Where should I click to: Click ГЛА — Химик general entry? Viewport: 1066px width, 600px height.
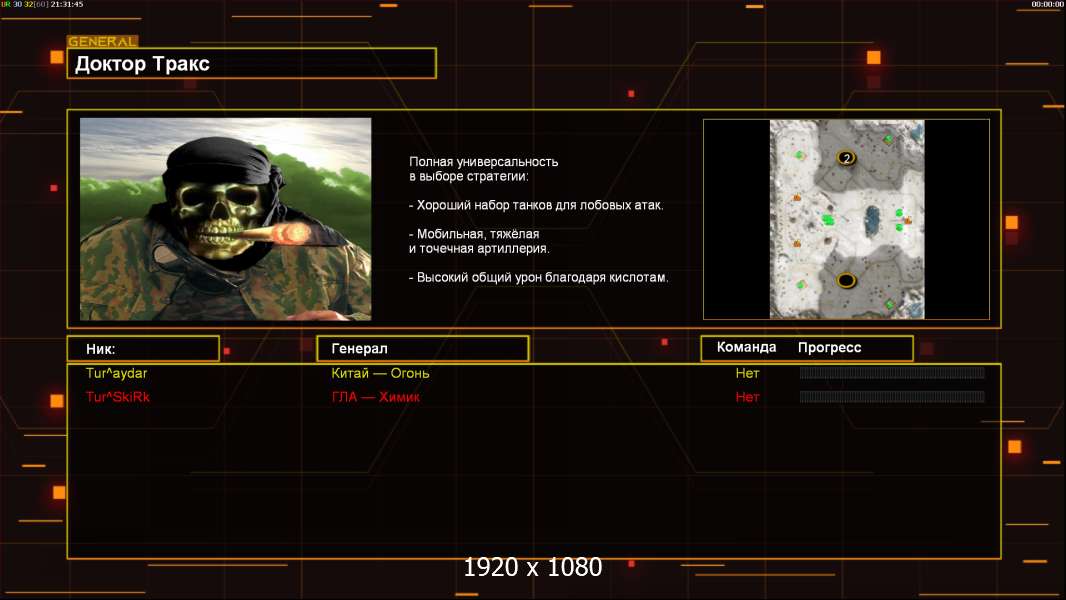pyautogui.click(x=375, y=397)
